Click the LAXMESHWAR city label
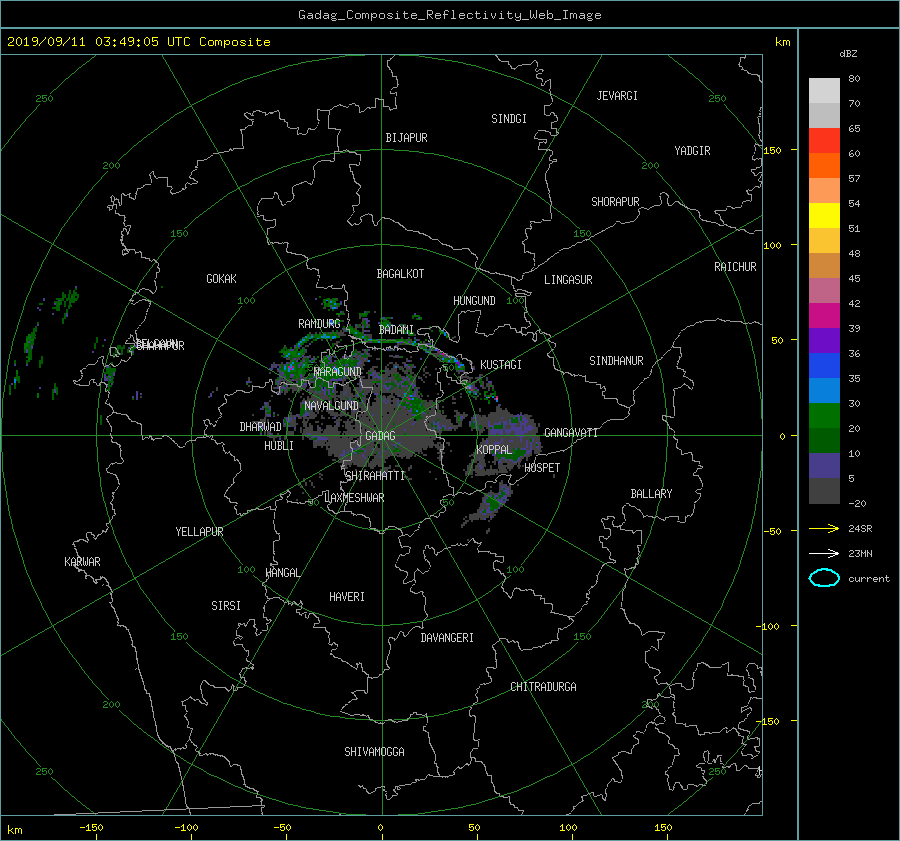The image size is (900, 841). pos(354,498)
